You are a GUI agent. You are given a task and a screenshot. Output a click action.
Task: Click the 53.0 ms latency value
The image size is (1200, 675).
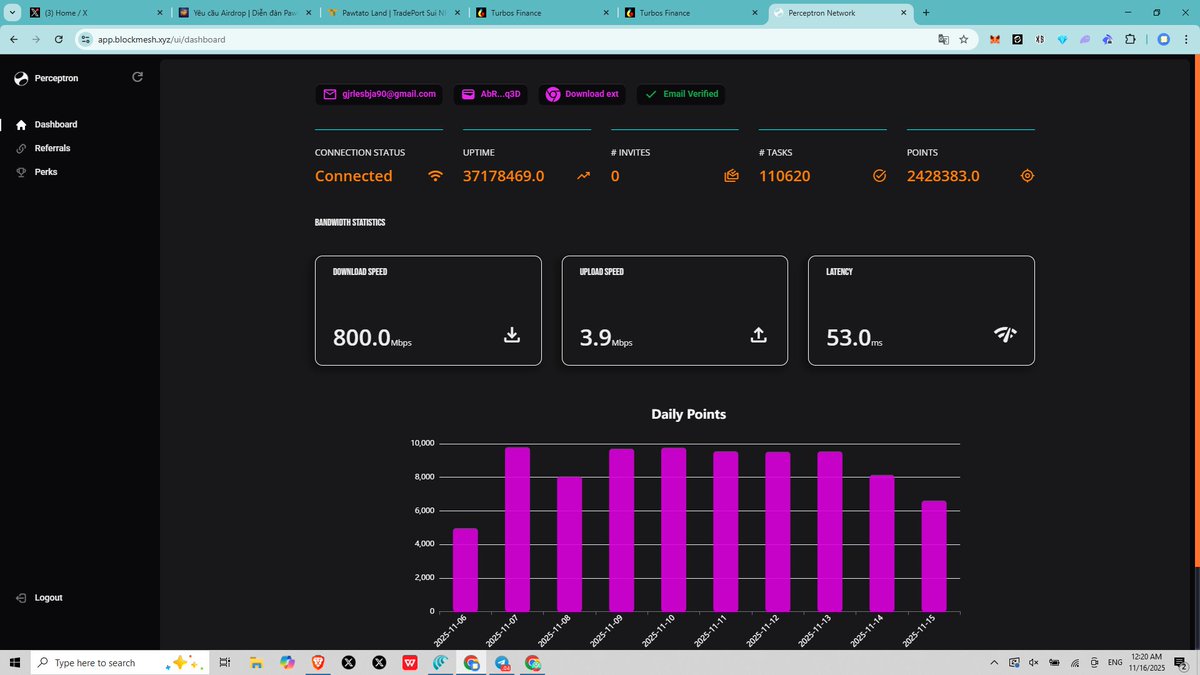pos(855,338)
